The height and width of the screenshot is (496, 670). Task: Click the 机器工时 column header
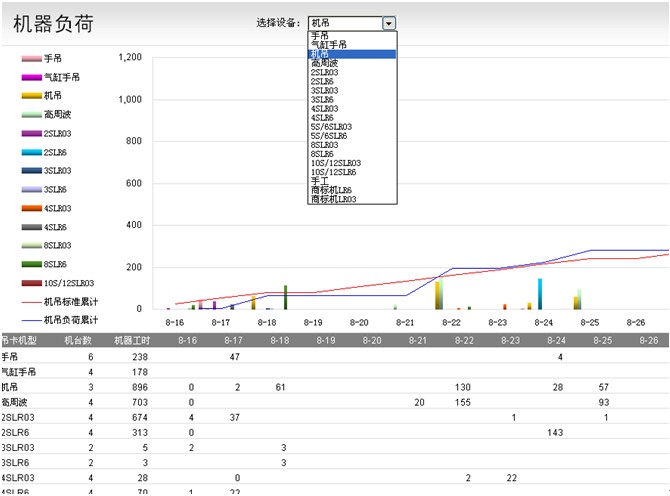[x=130, y=340]
